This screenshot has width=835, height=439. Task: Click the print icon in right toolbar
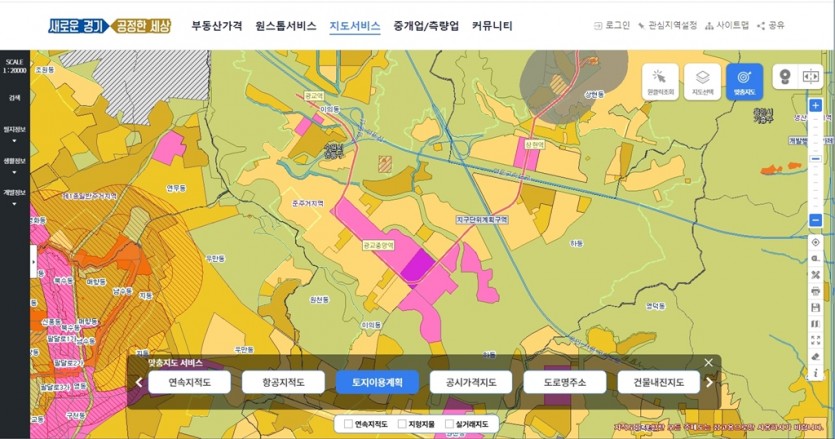click(x=816, y=291)
